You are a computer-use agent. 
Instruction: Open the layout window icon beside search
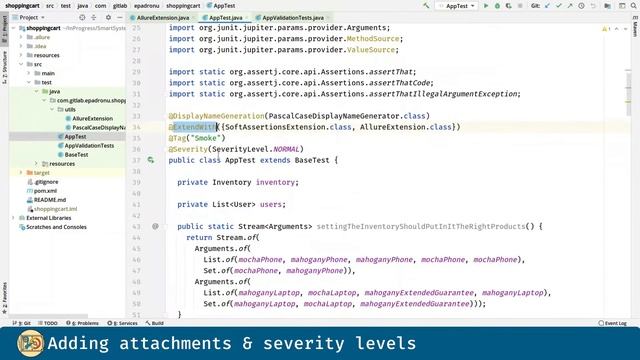pos(622,6)
